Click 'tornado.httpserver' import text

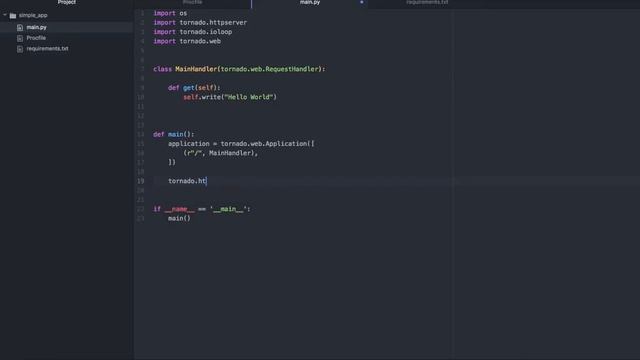coord(213,22)
